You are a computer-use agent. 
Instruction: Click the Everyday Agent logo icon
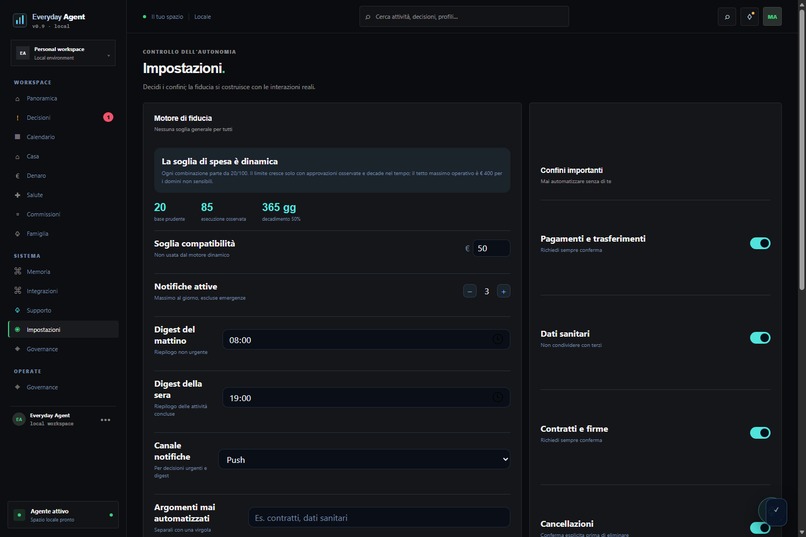tap(20, 20)
